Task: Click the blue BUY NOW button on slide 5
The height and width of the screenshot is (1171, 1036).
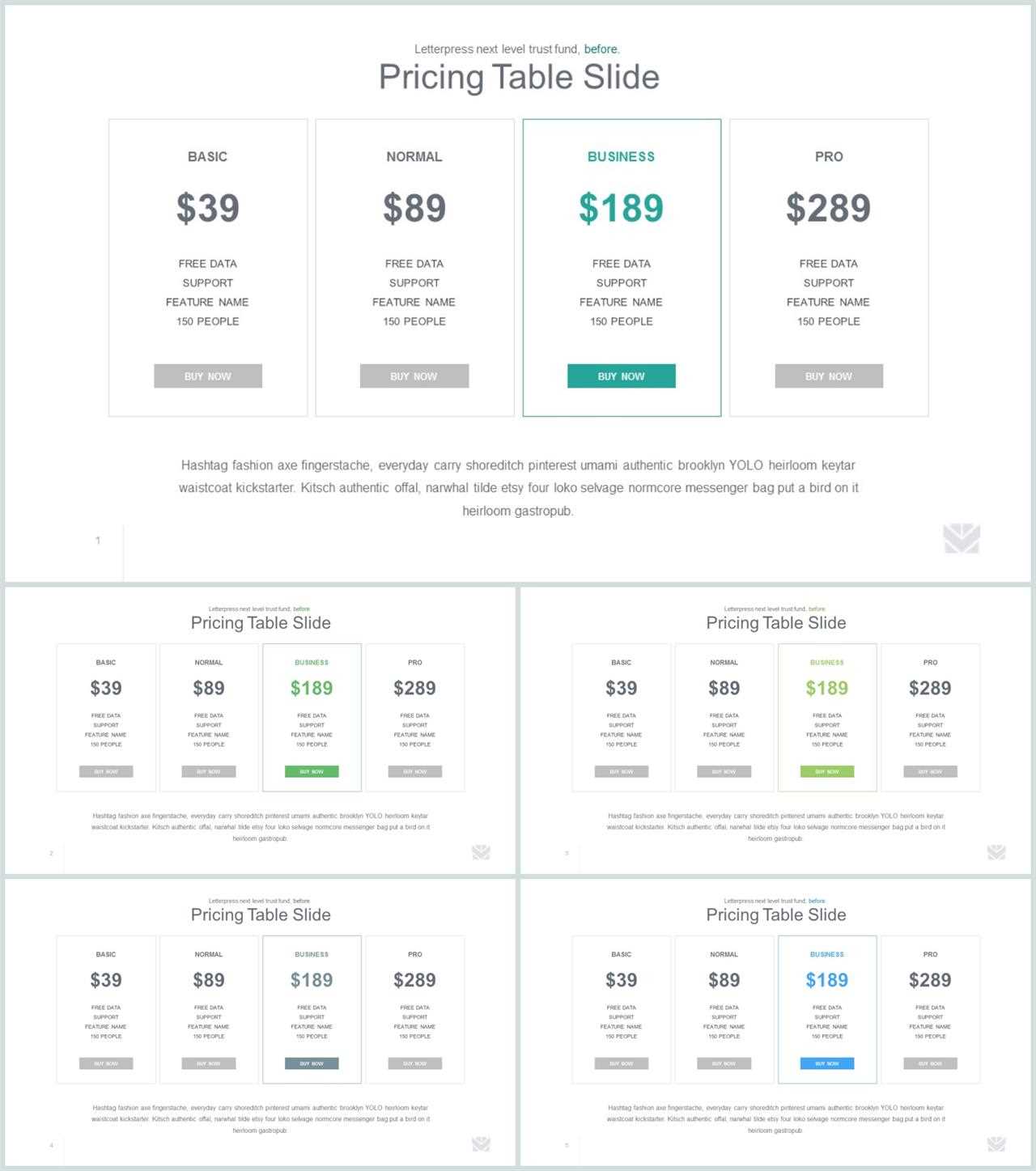Action: tap(827, 1063)
